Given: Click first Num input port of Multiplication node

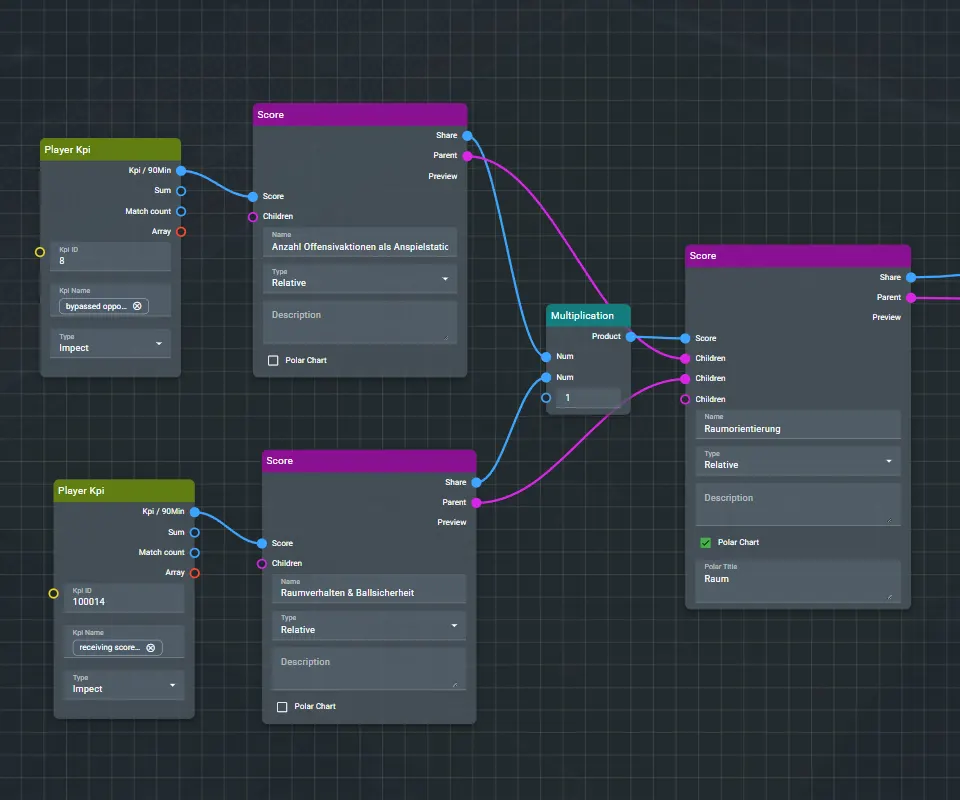Looking at the screenshot, I should (546, 357).
